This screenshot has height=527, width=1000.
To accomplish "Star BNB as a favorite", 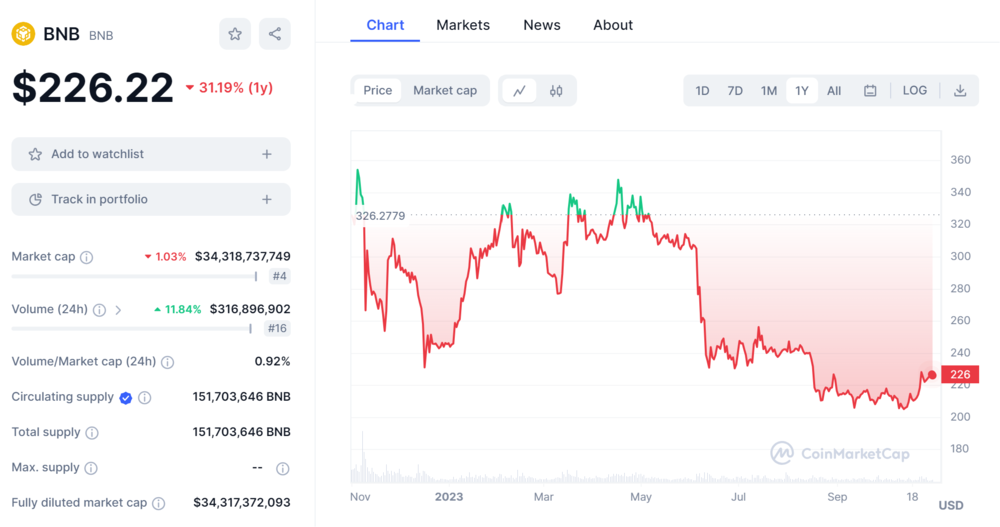I will click(235, 34).
